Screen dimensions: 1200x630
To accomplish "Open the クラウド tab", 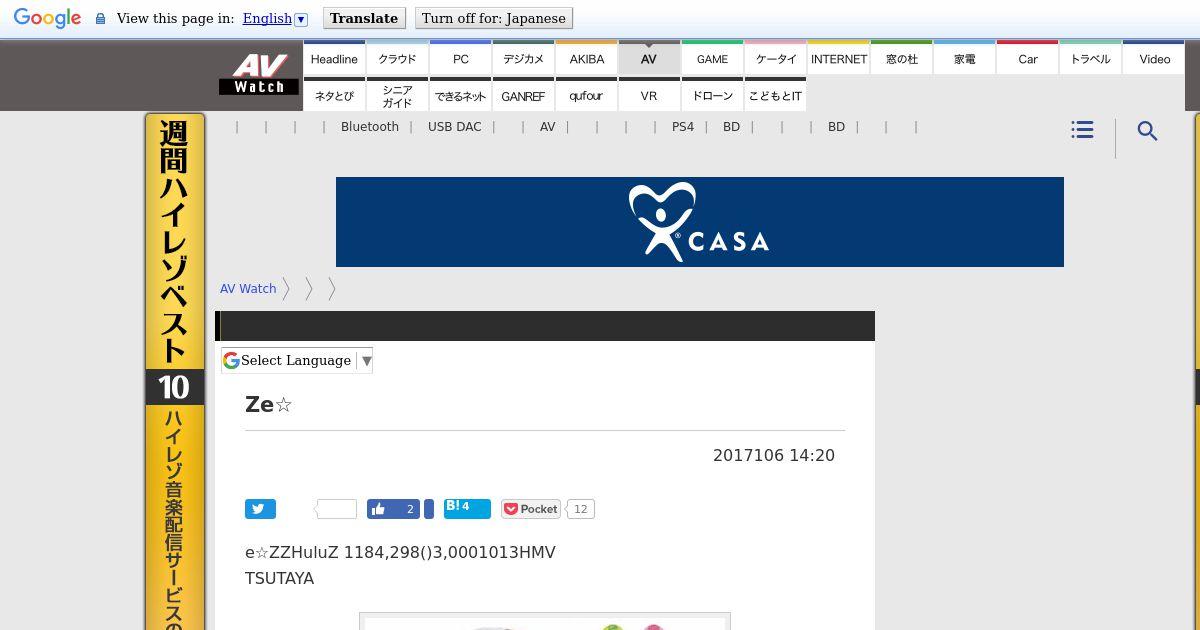I will tap(397, 58).
